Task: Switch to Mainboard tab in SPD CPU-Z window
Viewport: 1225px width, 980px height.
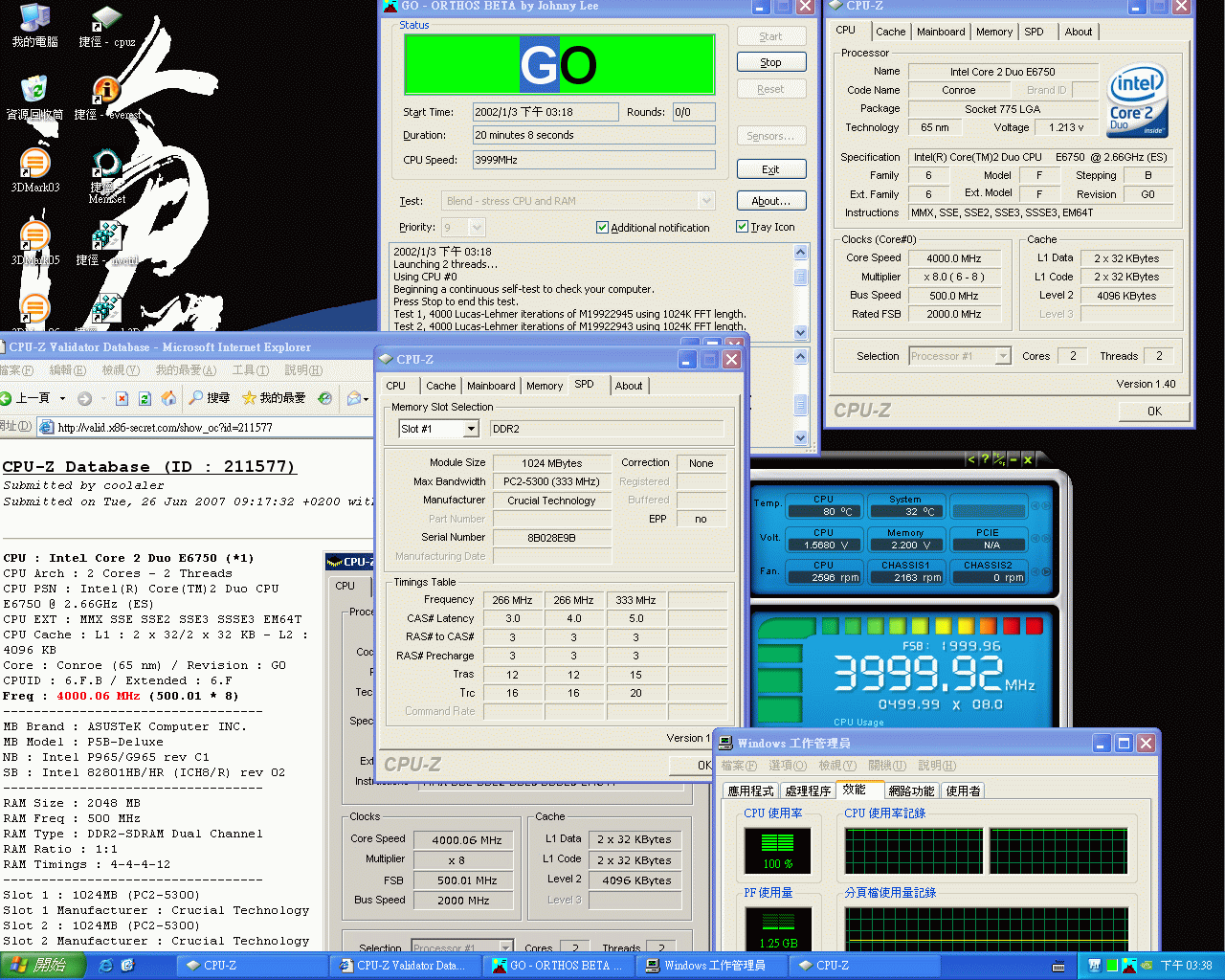Action: click(x=491, y=386)
